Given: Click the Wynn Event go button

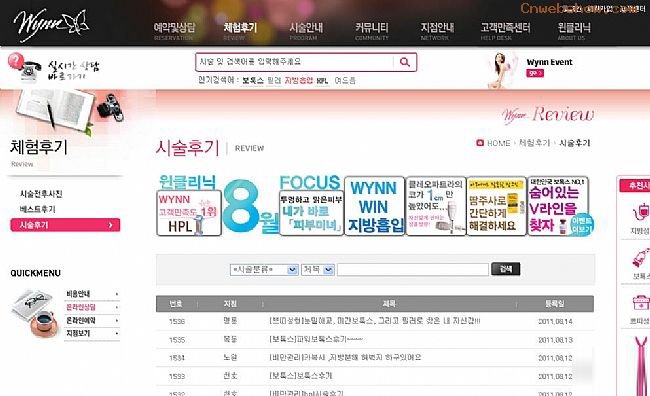Looking at the screenshot, I should click(535, 73).
